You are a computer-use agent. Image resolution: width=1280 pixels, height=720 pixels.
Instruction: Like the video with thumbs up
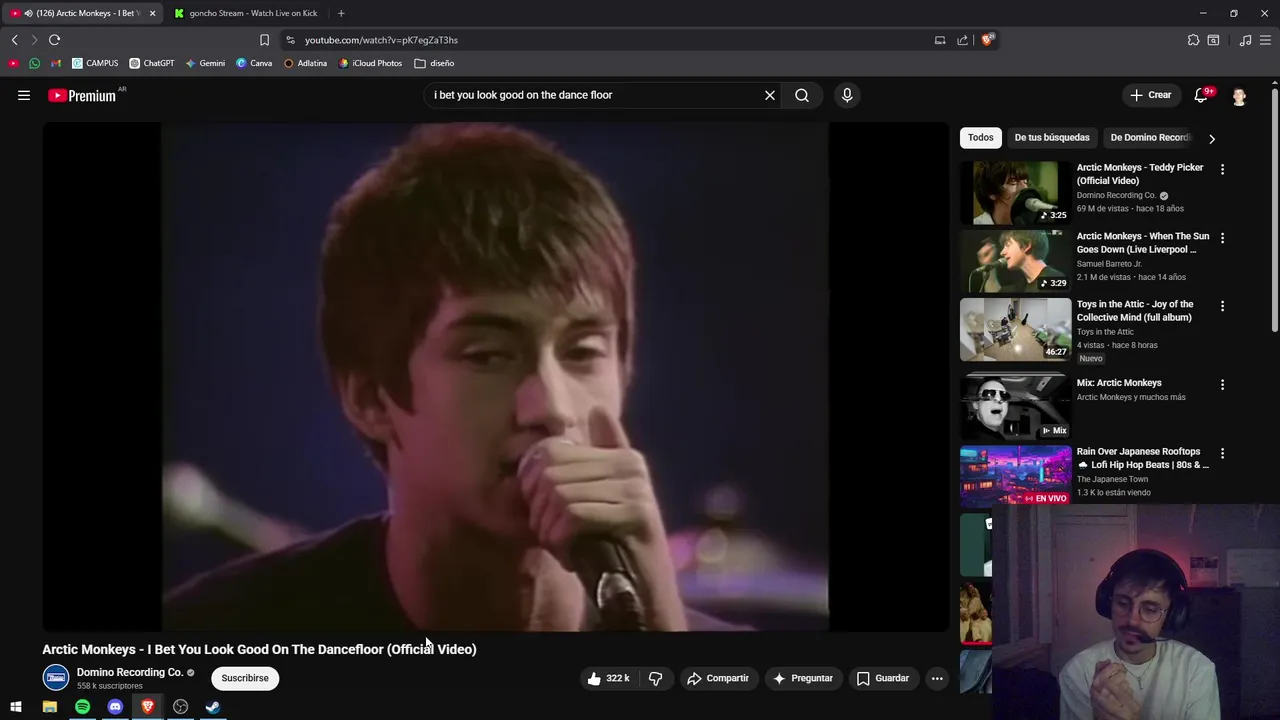pos(609,678)
